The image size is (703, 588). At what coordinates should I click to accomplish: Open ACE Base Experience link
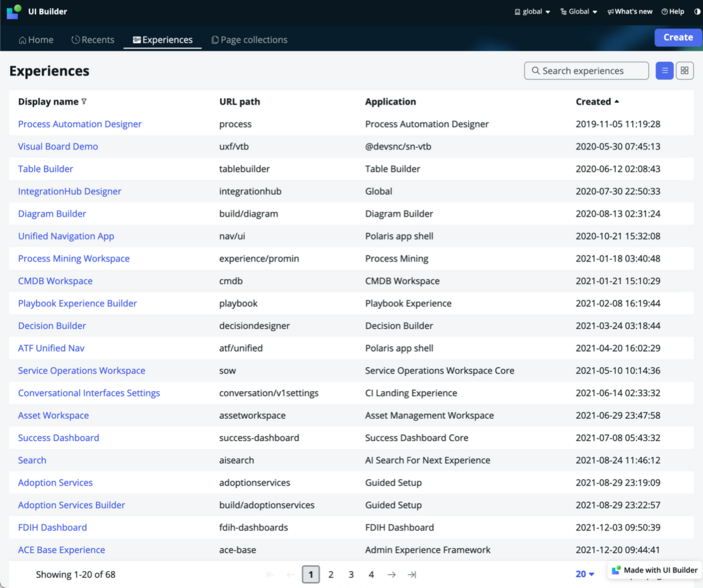61,550
